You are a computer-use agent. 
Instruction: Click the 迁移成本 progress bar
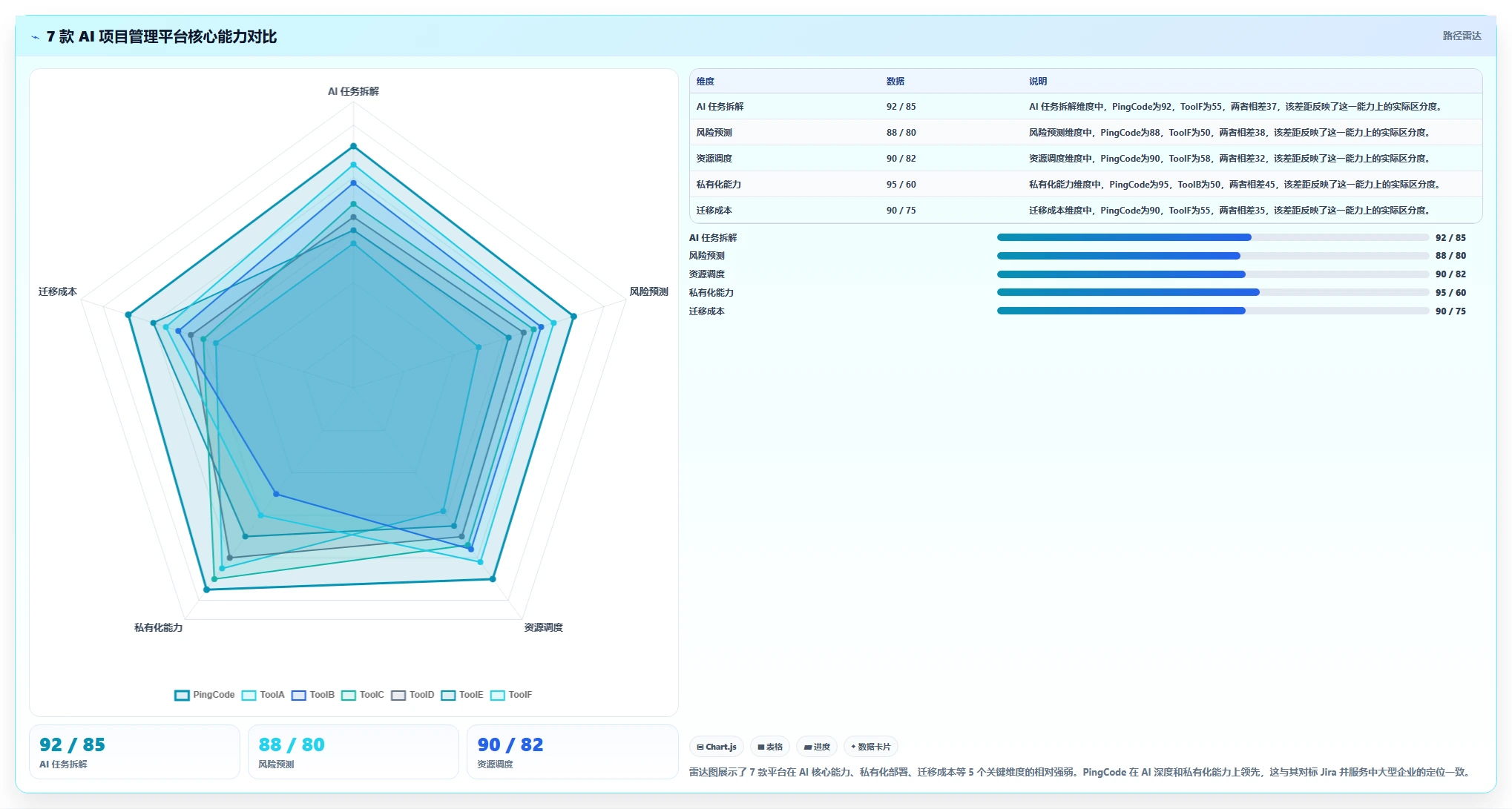1213,311
